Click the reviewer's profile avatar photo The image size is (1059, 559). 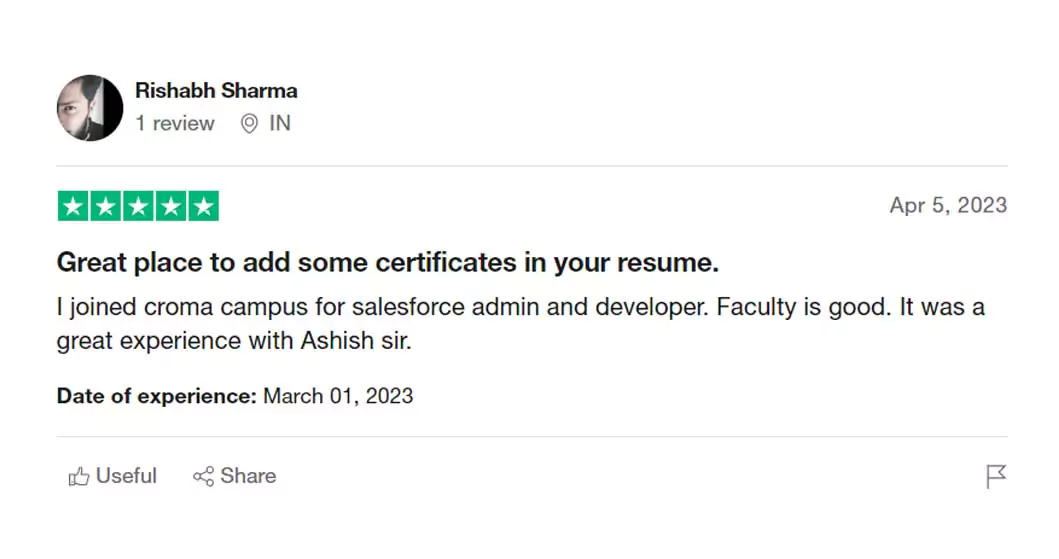coord(90,108)
